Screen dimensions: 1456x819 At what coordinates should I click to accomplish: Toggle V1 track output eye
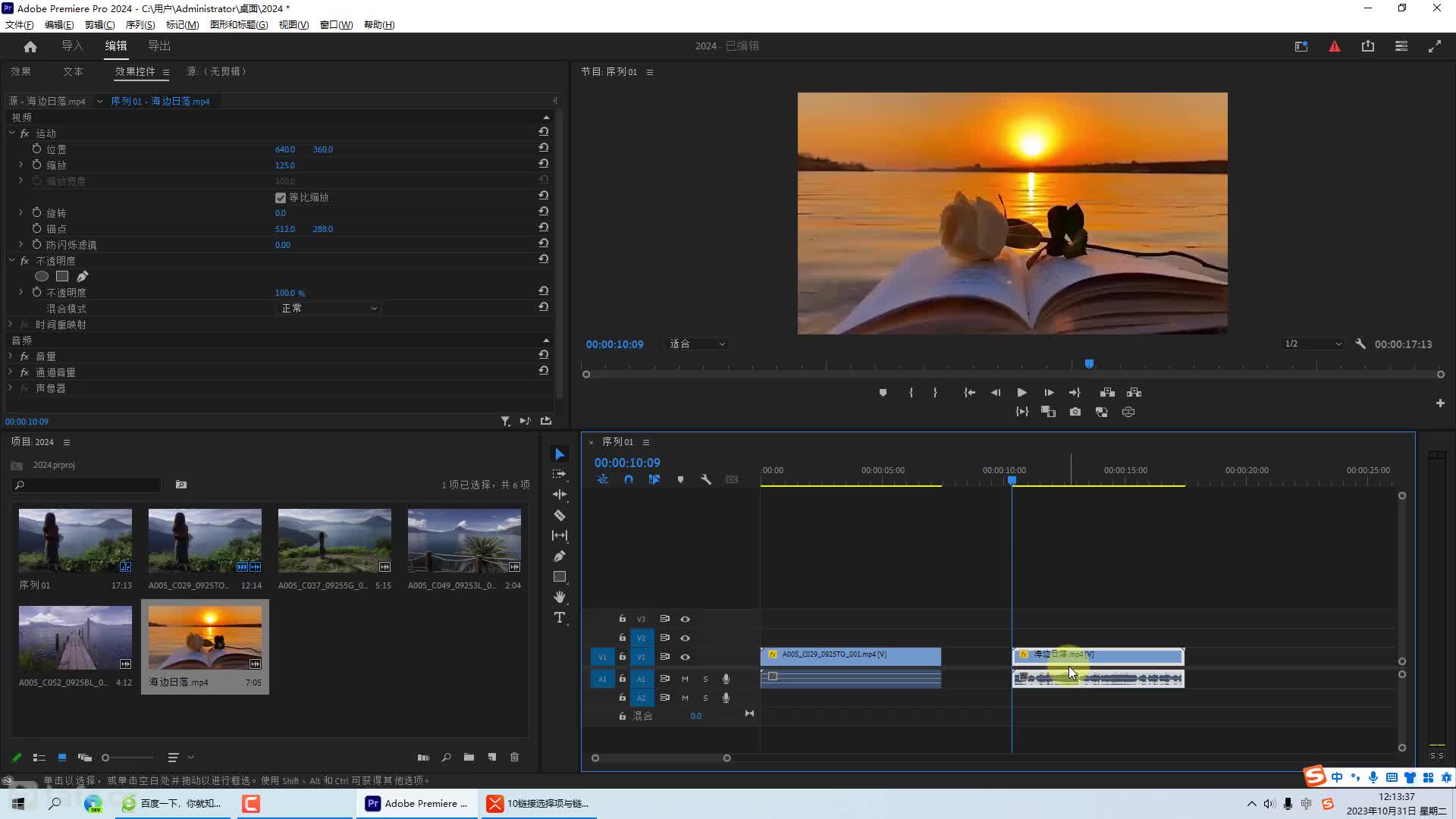[x=685, y=657]
